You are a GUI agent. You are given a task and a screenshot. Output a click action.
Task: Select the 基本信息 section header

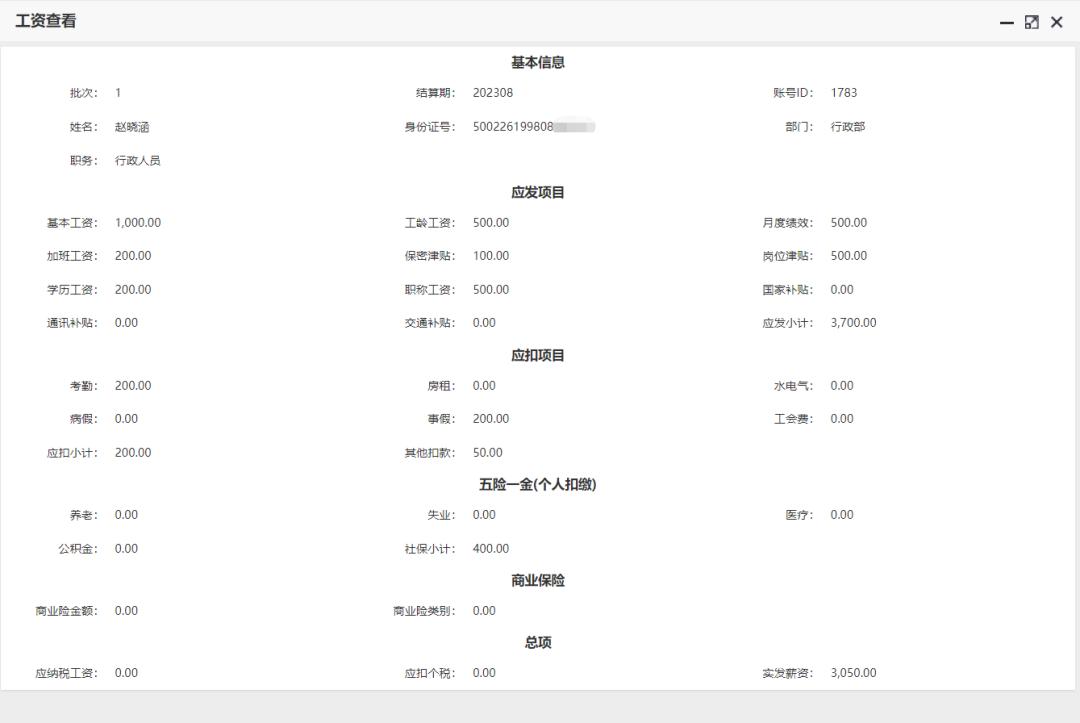[540, 61]
